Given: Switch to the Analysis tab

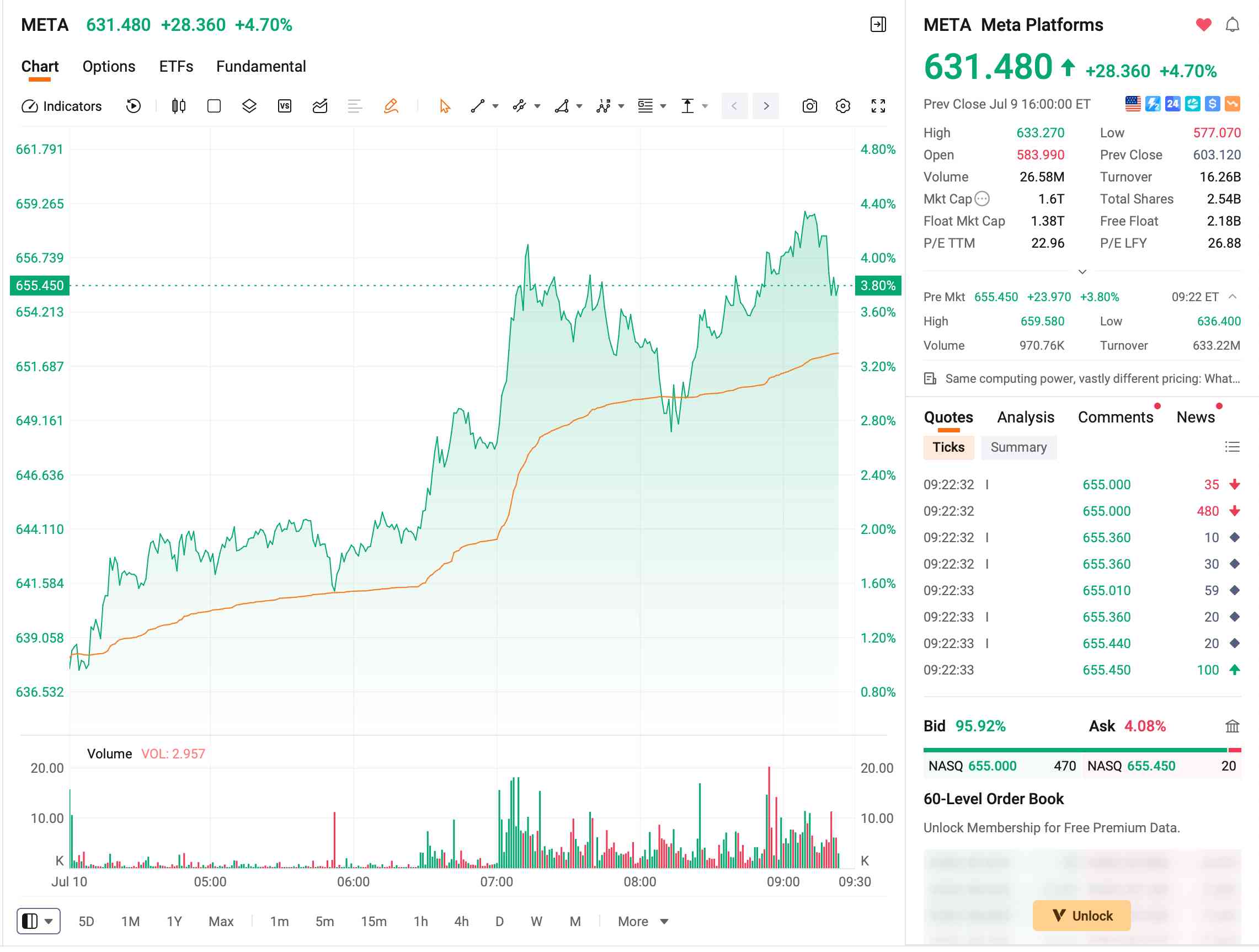Looking at the screenshot, I should (x=1025, y=417).
